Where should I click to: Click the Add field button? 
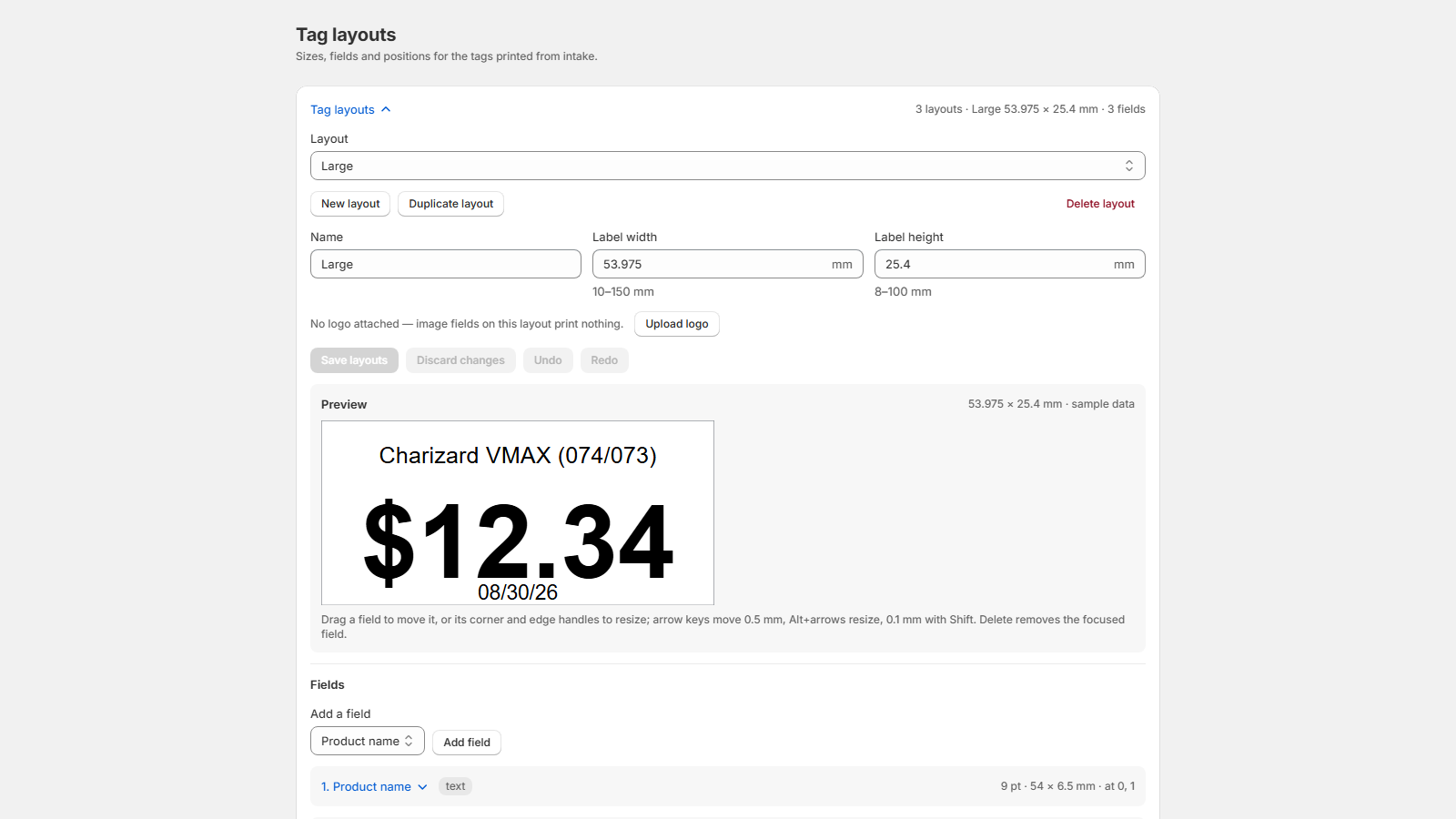point(467,743)
